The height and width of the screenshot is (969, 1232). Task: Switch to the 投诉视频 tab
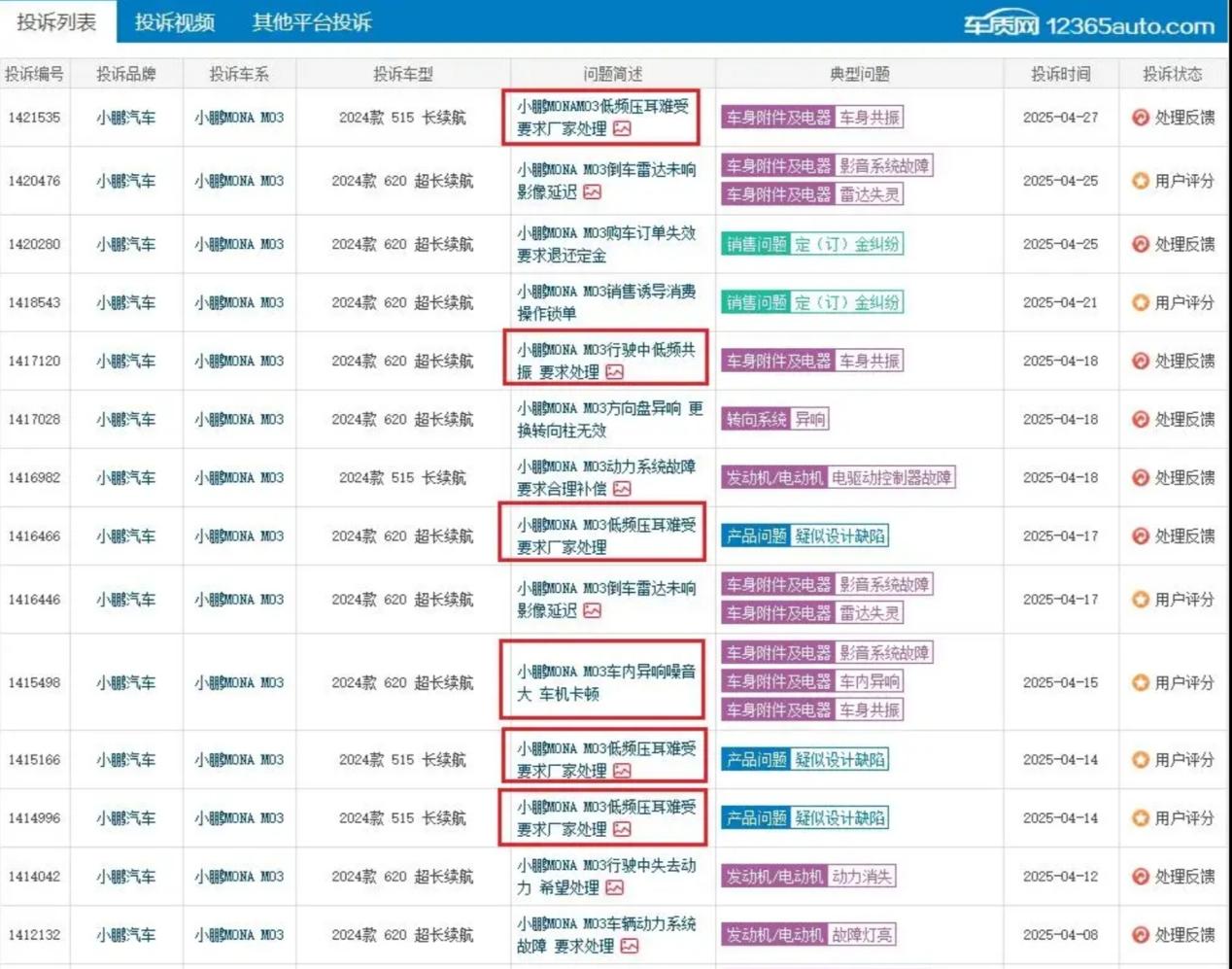[x=175, y=21]
